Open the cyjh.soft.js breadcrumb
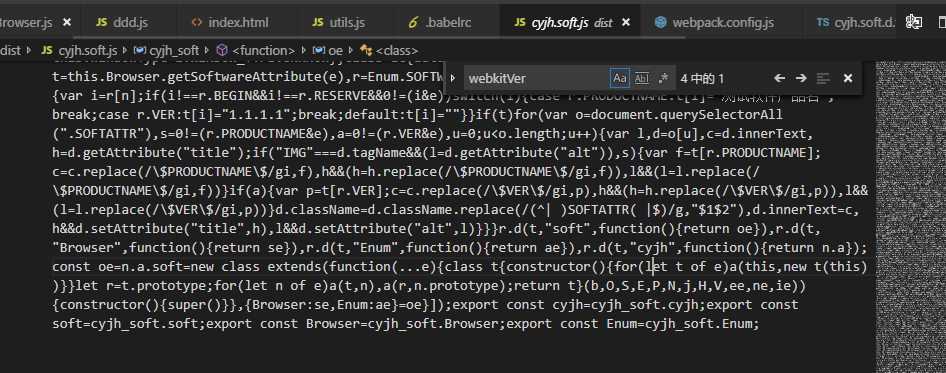 tap(80, 50)
